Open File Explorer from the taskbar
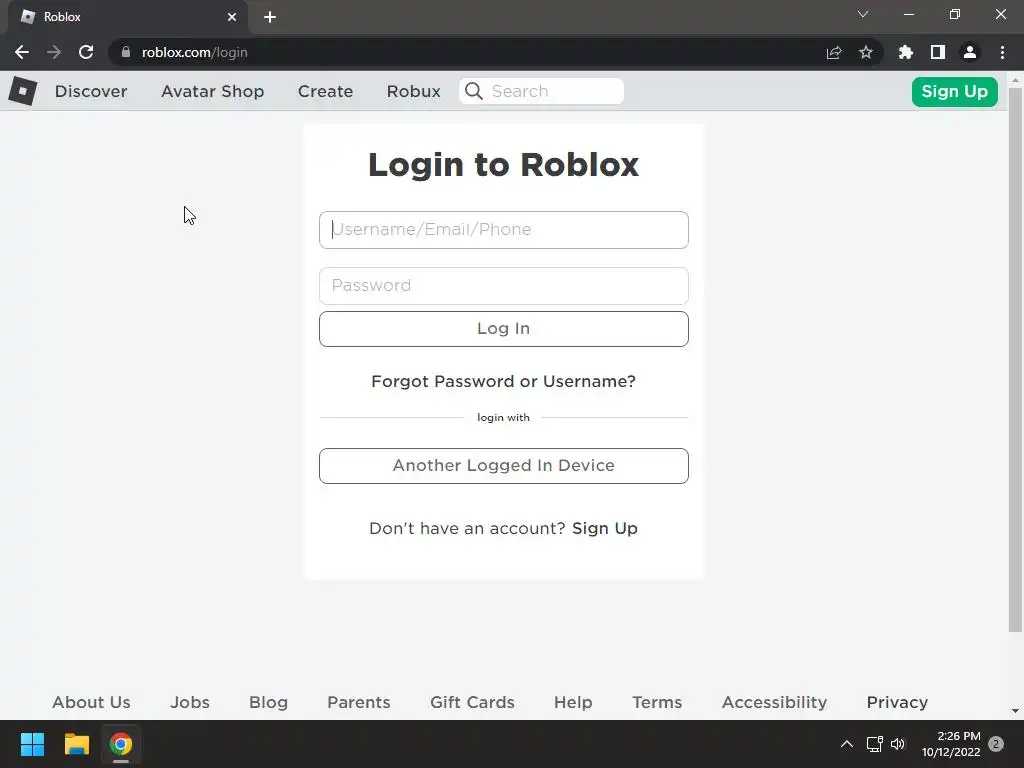Viewport: 1024px width, 768px height. click(76, 744)
